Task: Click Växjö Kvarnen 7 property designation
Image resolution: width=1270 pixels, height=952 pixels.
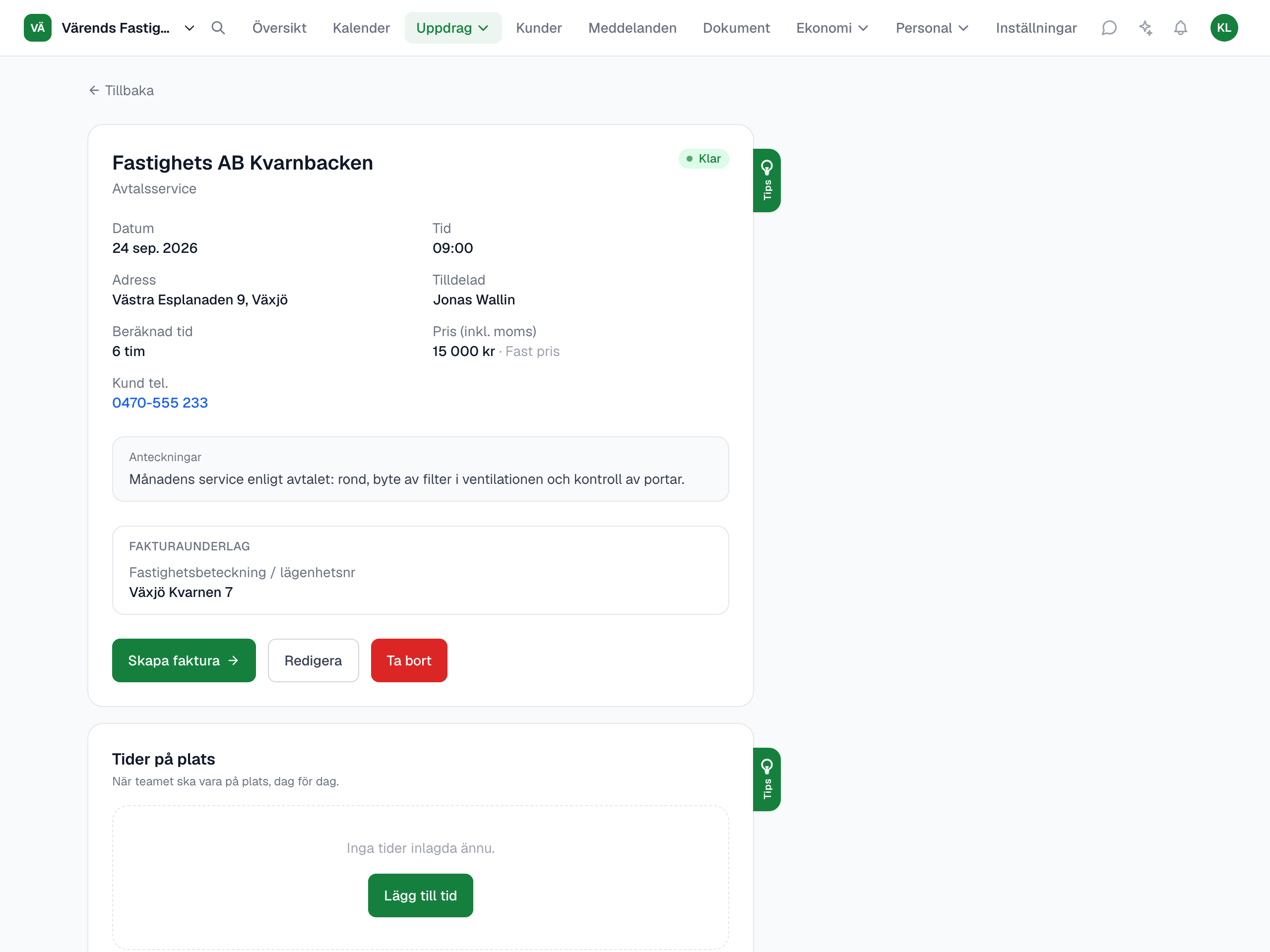Action: (x=181, y=592)
